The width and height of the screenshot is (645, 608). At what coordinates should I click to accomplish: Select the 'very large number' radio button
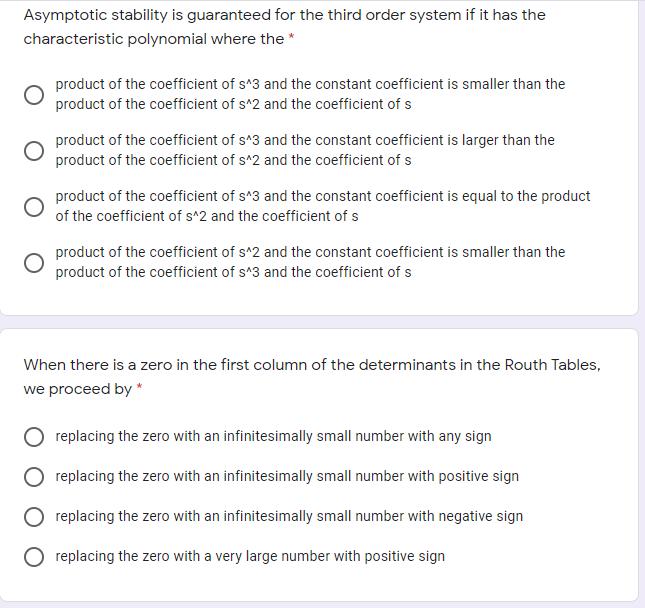(x=34, y=557)
